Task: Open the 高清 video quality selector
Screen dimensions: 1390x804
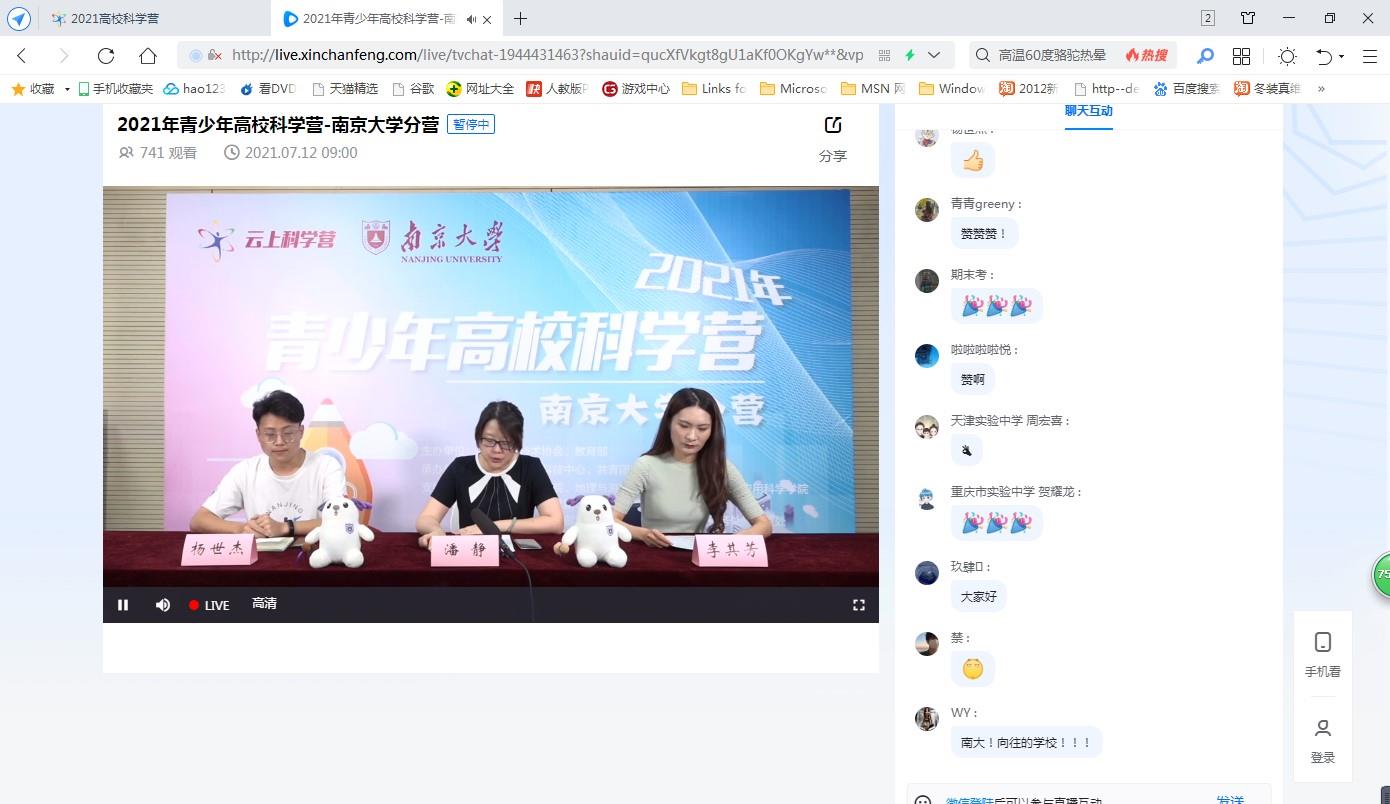Action: click(264, 604)
